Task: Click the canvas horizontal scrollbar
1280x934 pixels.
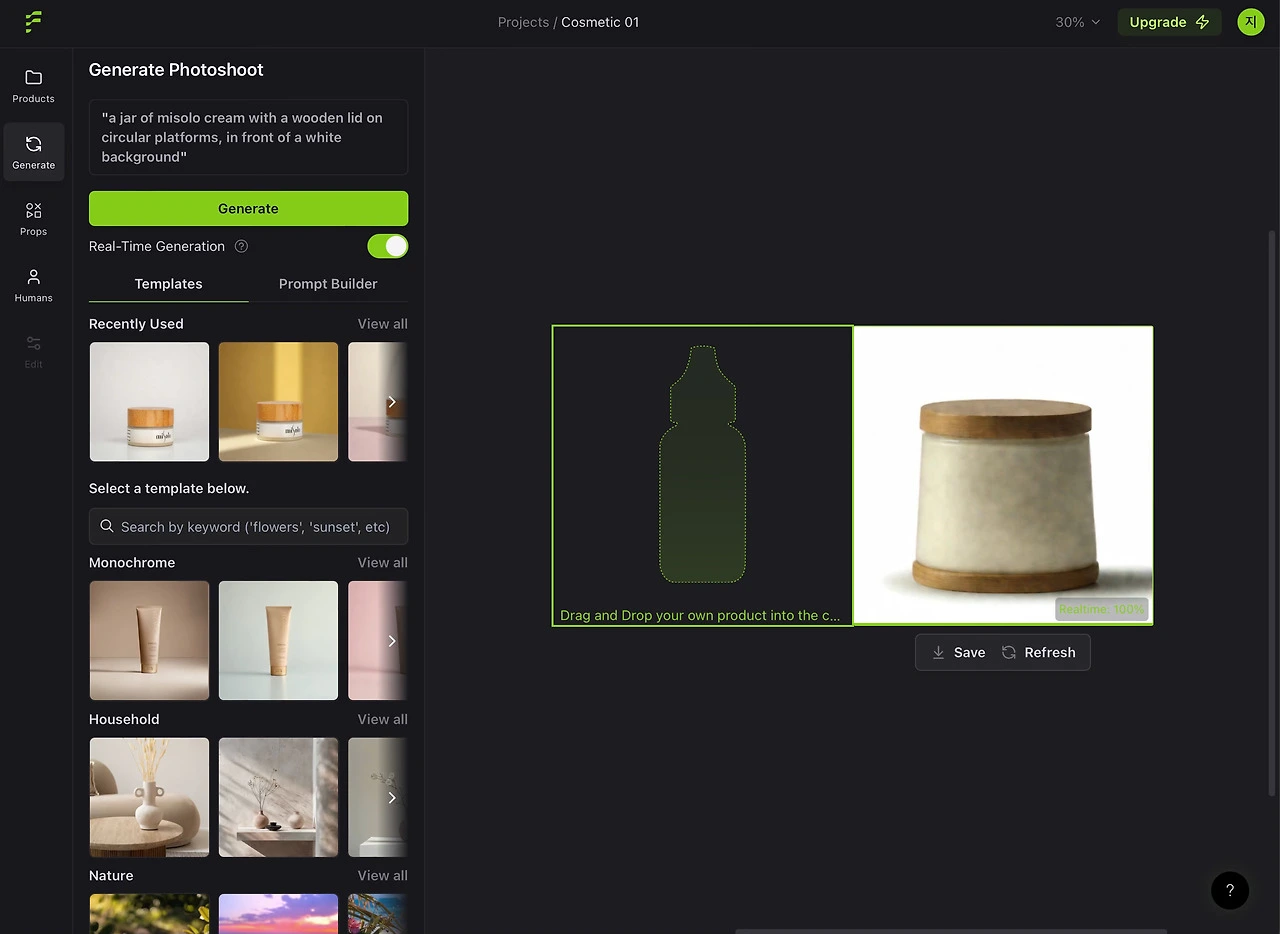Action: [x=950, y=931]
